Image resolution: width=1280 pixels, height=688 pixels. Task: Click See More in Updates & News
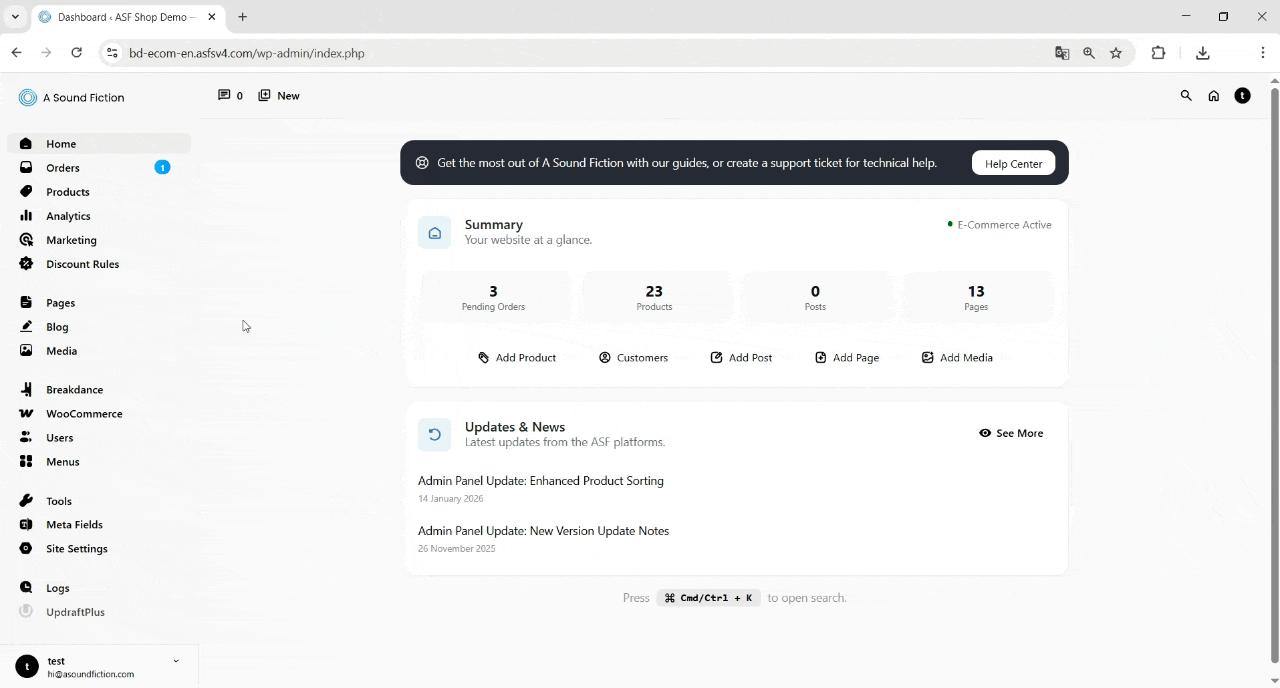point(1011,433)
